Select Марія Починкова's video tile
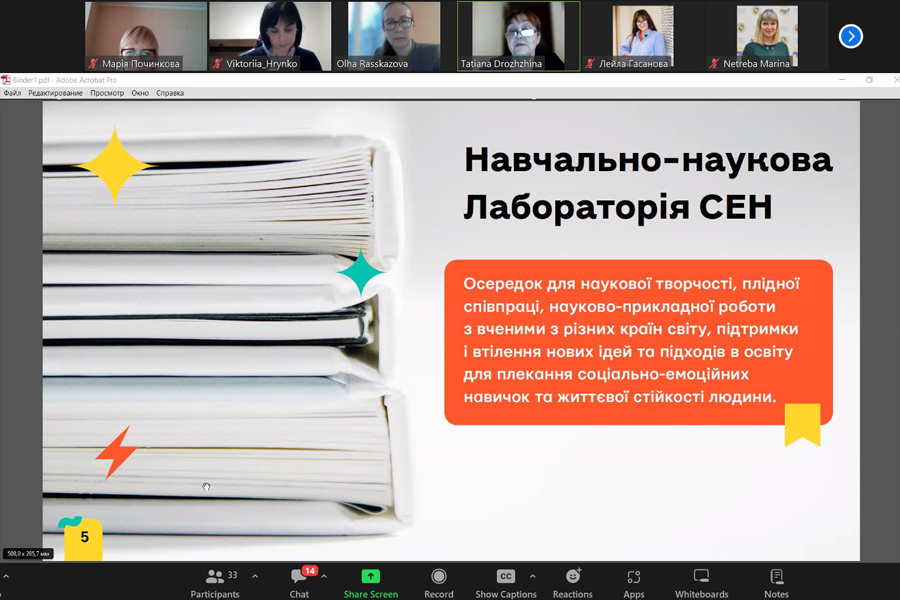 tap(146, 36)
